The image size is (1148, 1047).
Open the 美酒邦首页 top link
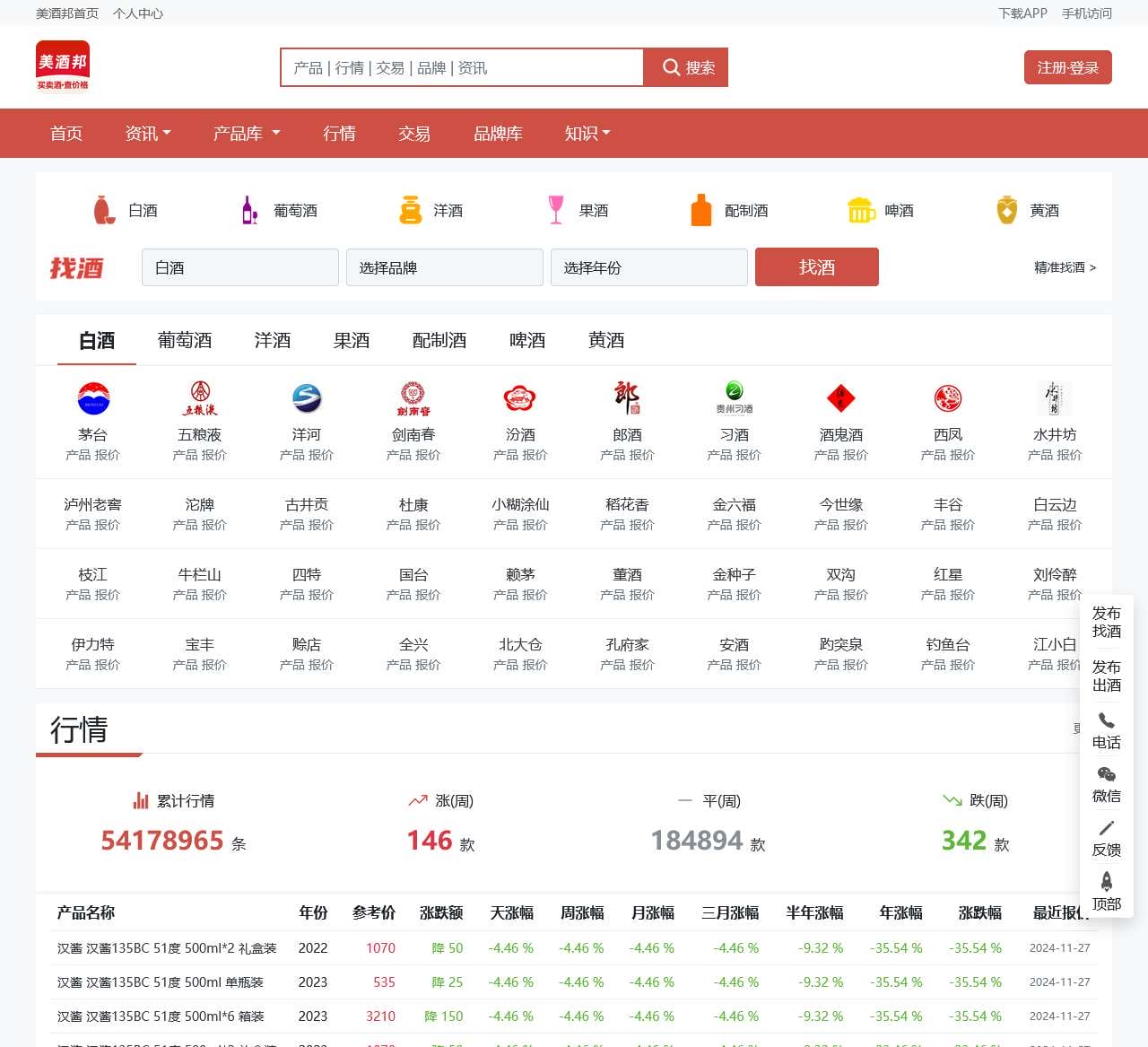67,13
